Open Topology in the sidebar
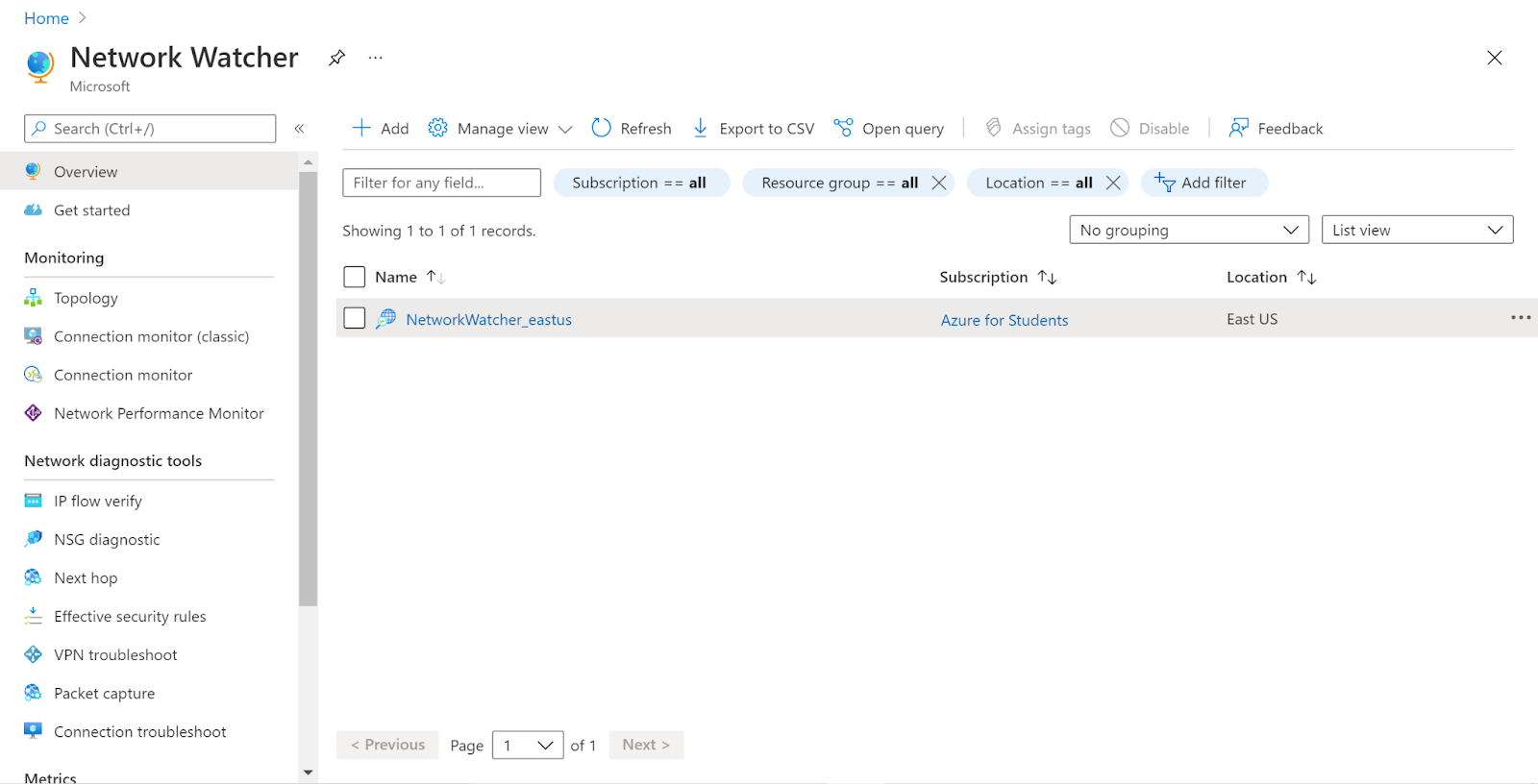The height and width of the screenshot is (784, 1538). click(86, 298)
